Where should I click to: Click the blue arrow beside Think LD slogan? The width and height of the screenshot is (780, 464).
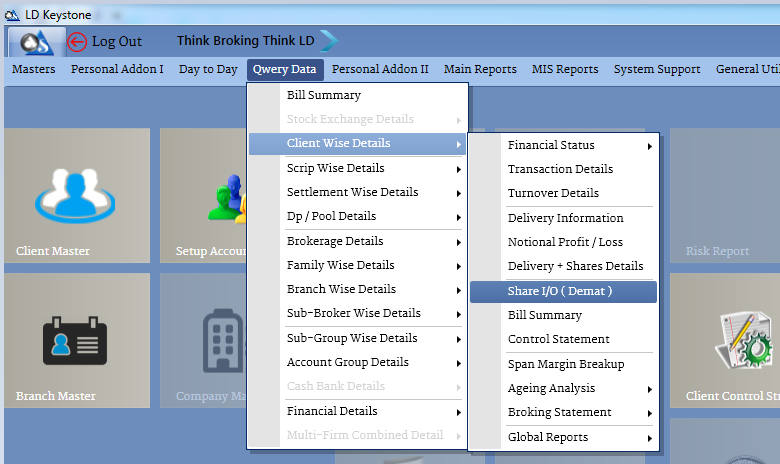(329, 41)
